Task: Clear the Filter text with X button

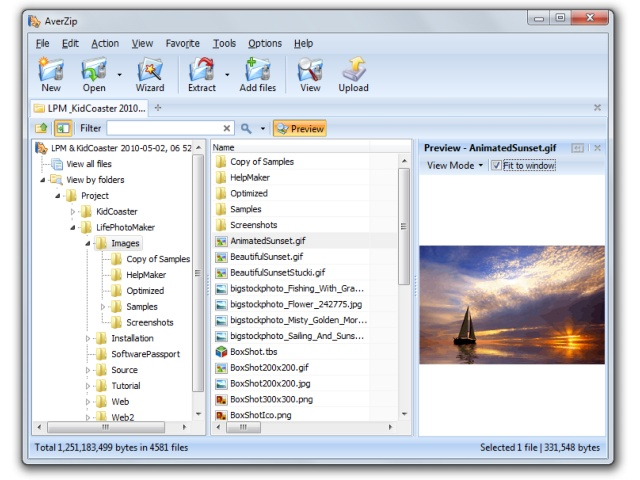Action: pos(227,129)
